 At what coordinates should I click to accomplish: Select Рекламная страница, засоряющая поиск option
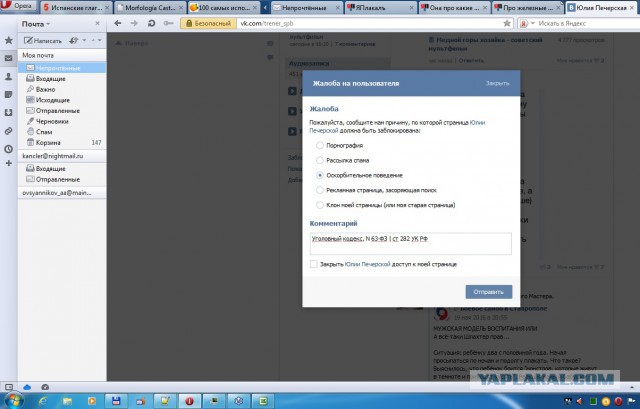pos(320,190)
